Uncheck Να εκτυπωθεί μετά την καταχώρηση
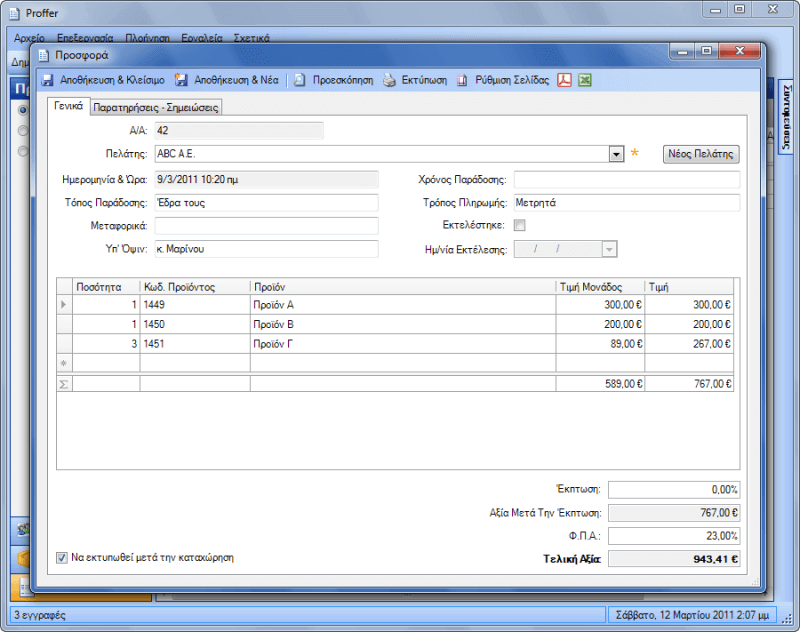The height and width of the screenshot is (632, 800). (x=62, y=557)
